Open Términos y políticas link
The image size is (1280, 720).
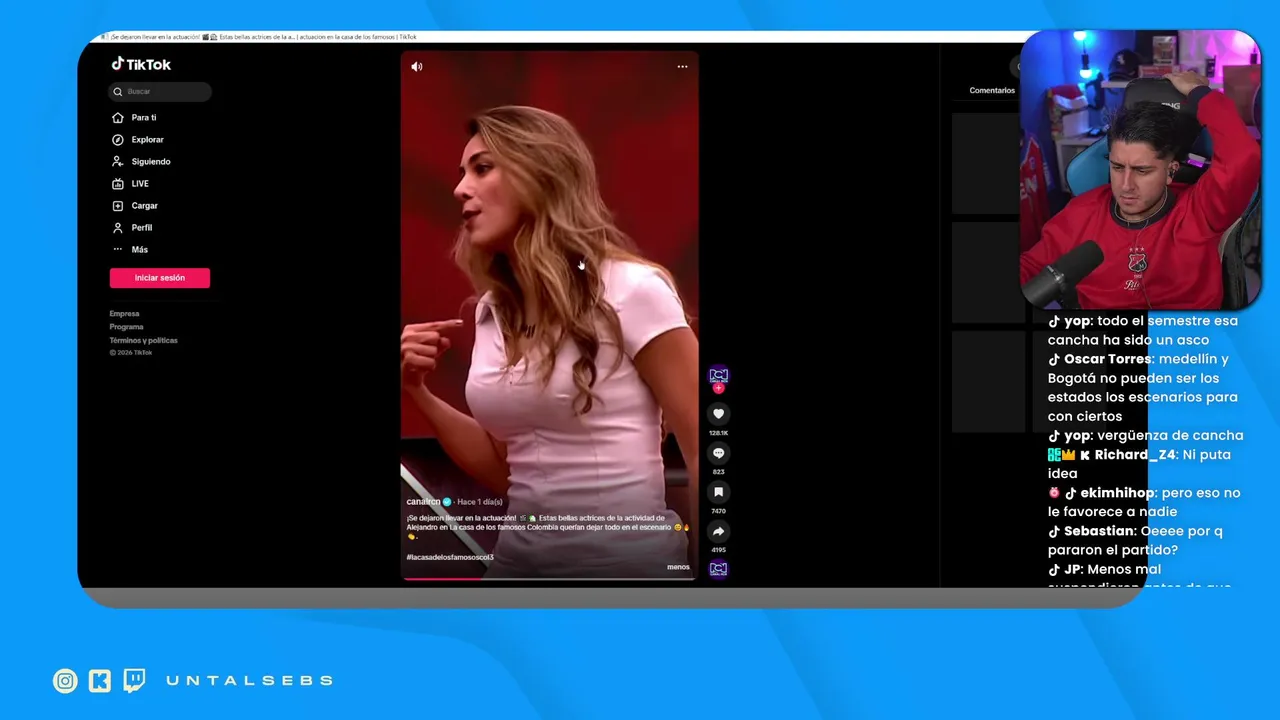click(x=143, y=340)
